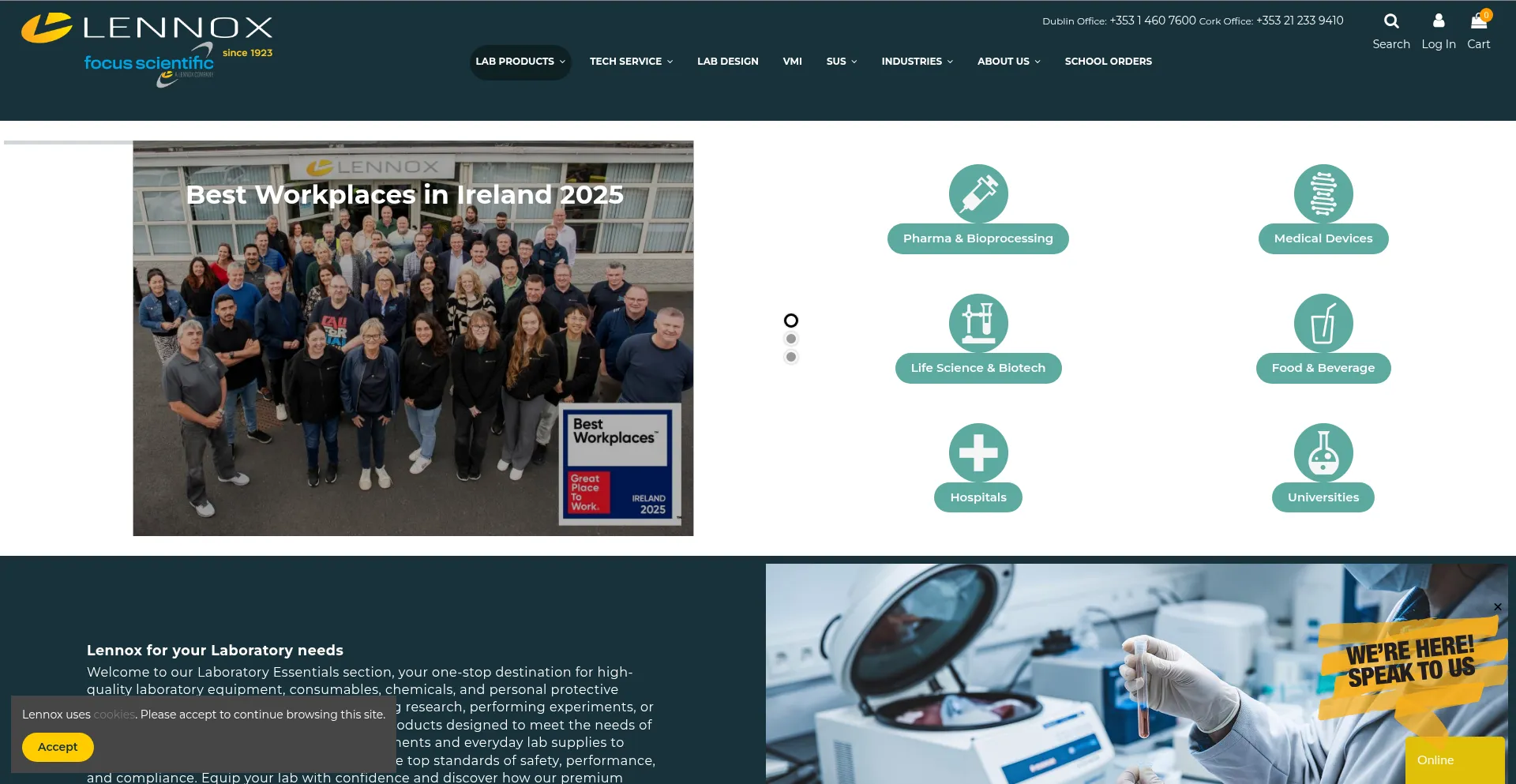The image size is (1516, 784).
Task: Open the Lab Design menu item
Action: point(727,62)
